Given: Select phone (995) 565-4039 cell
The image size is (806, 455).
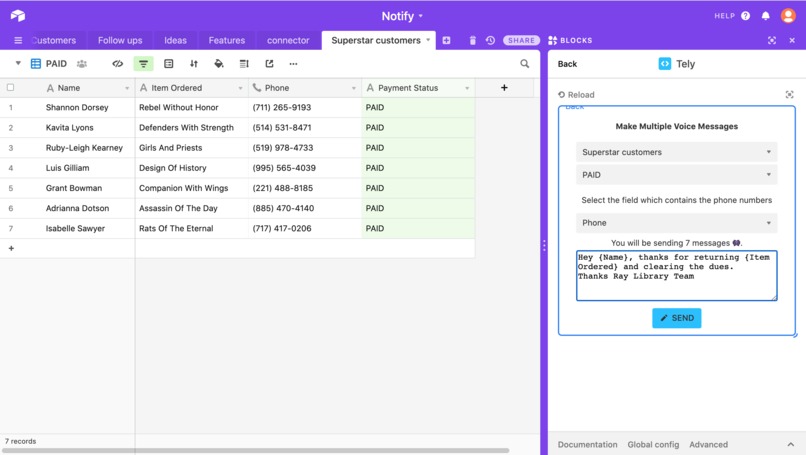Looking at the screenshot, I should click(x=305, y=168).
